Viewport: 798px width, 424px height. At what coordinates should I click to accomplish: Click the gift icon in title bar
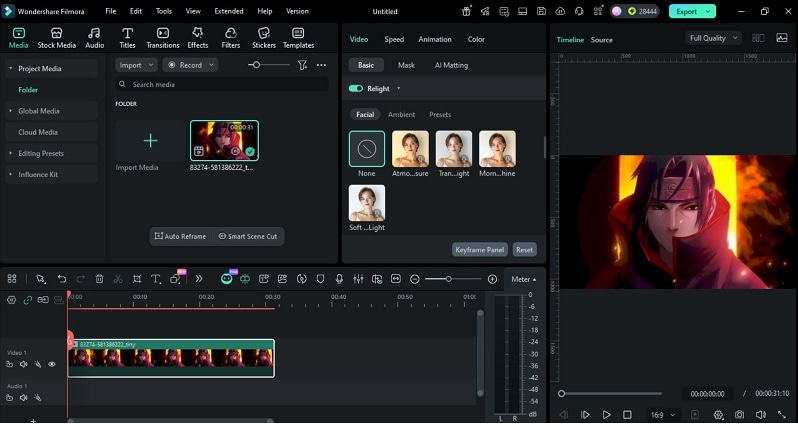466,11
